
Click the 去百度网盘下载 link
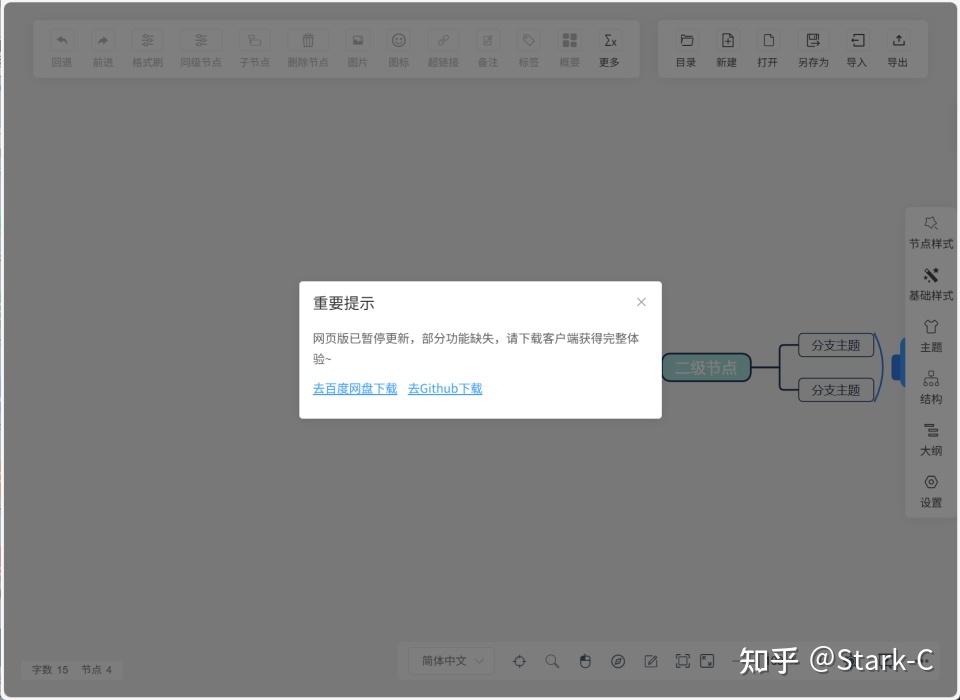[355, 389]
